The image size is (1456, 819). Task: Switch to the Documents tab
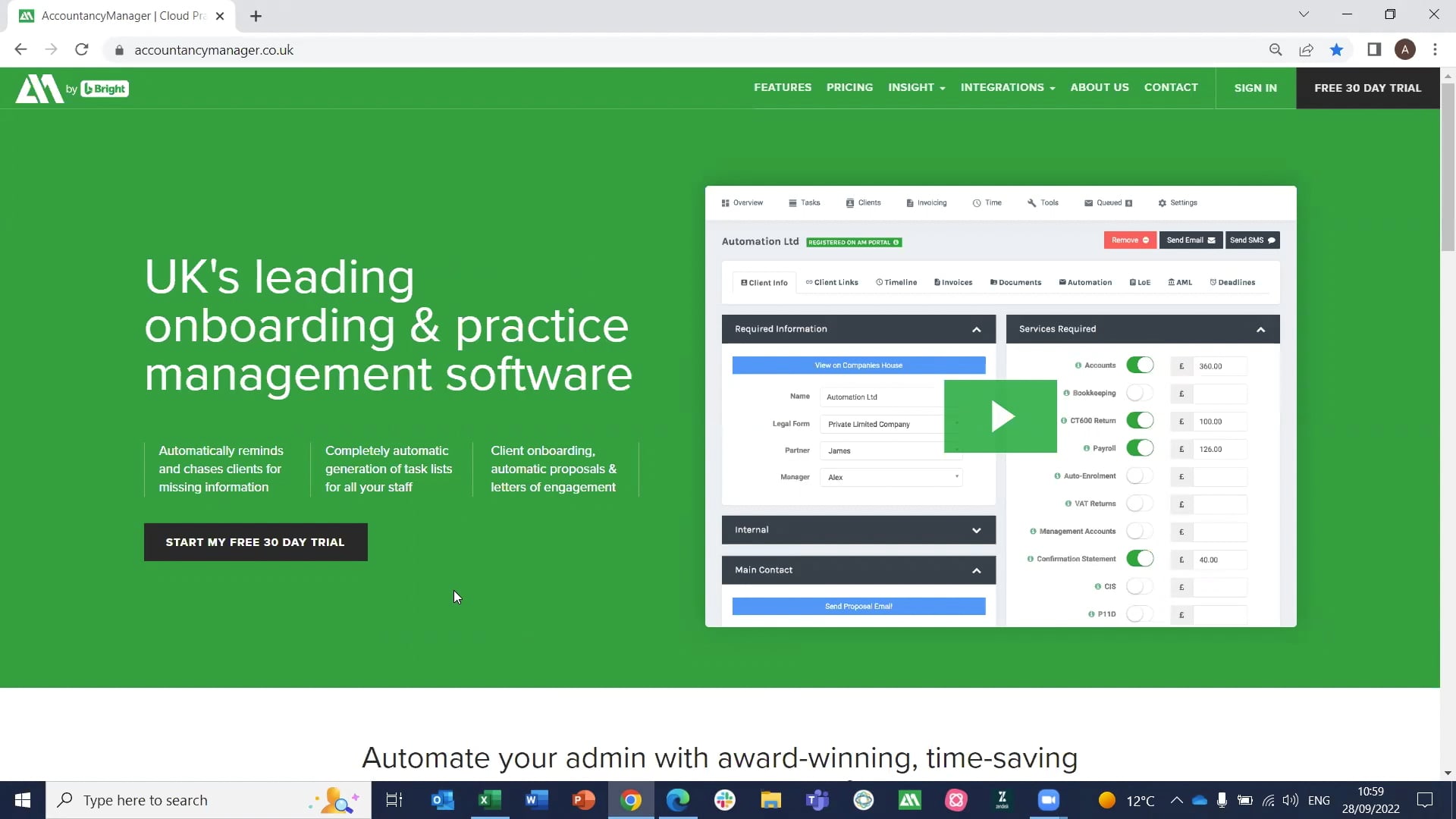[x=1015, y=282]
